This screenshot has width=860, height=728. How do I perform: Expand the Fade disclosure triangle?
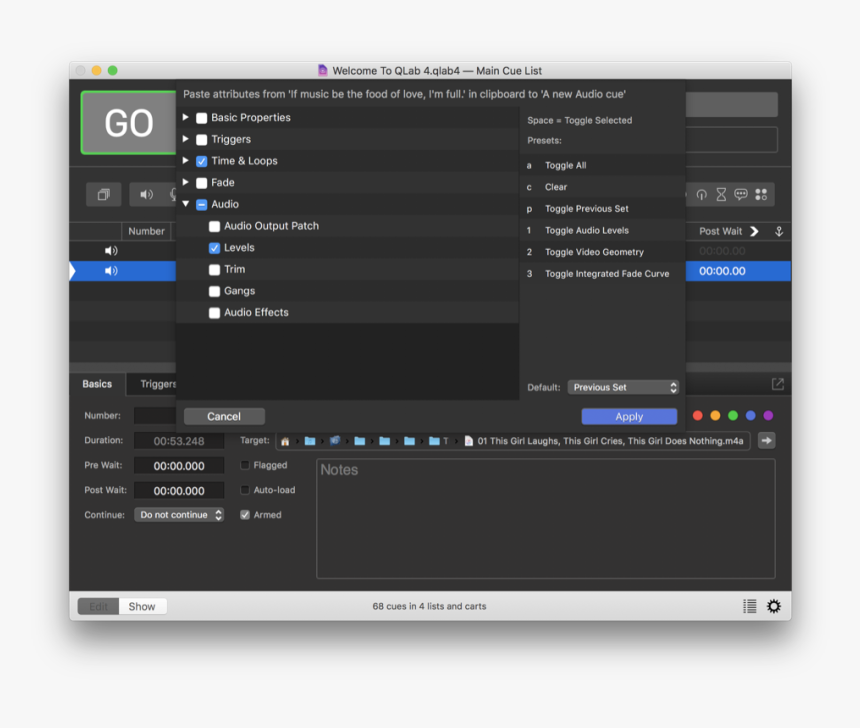(x=186, y=182)
